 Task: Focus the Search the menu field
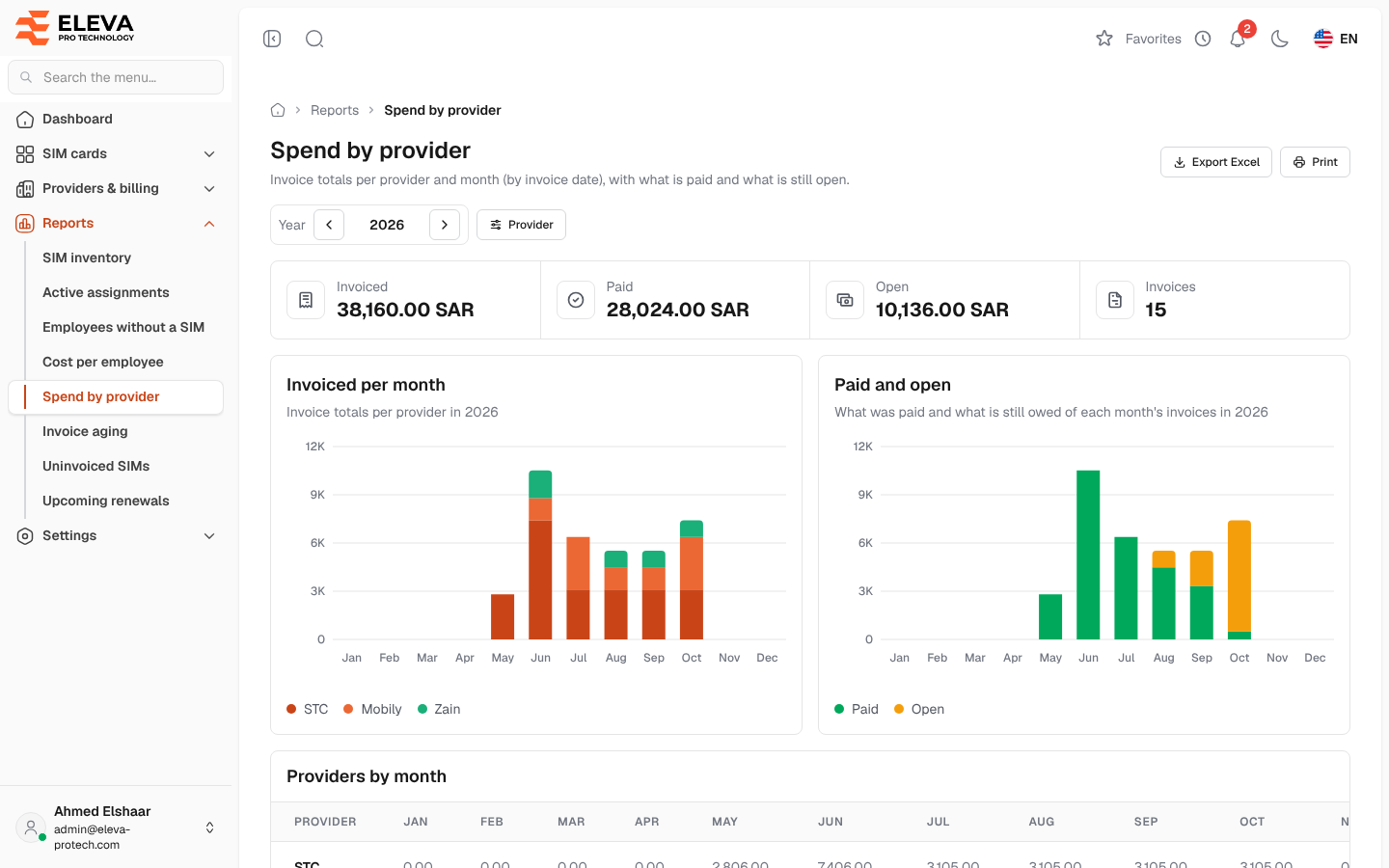pos(116,77)
